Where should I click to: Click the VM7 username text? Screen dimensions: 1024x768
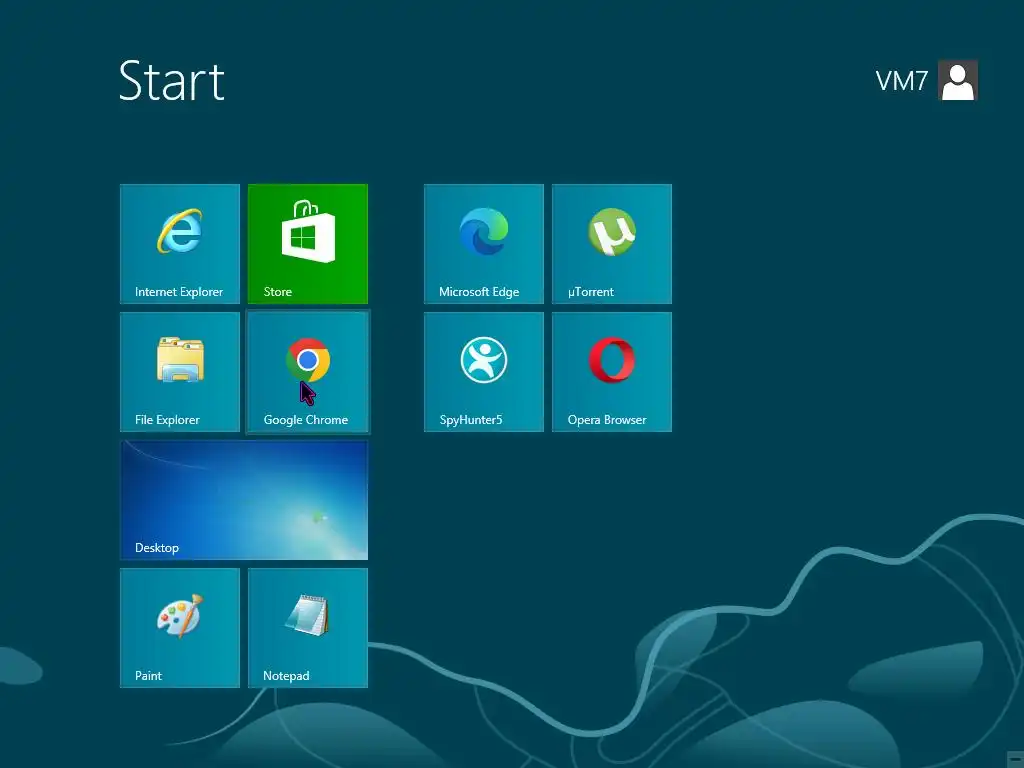901,81
